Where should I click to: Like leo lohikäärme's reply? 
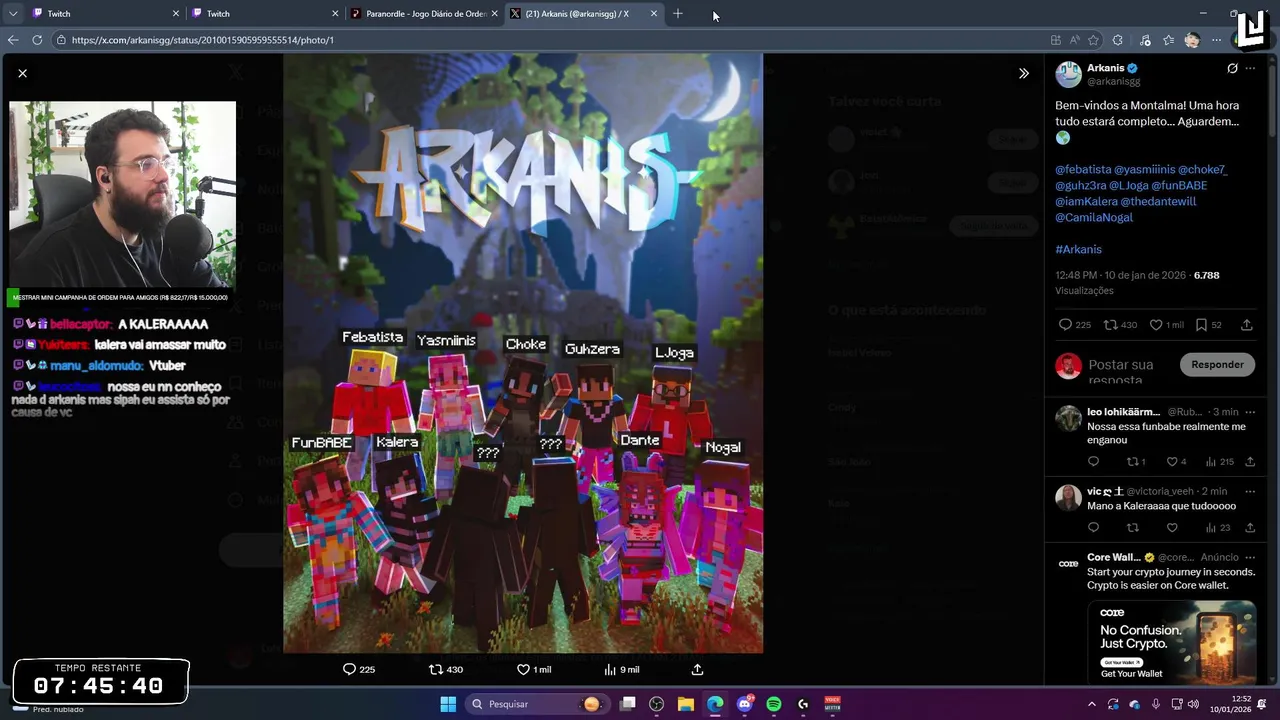(x=1171, y=462)
